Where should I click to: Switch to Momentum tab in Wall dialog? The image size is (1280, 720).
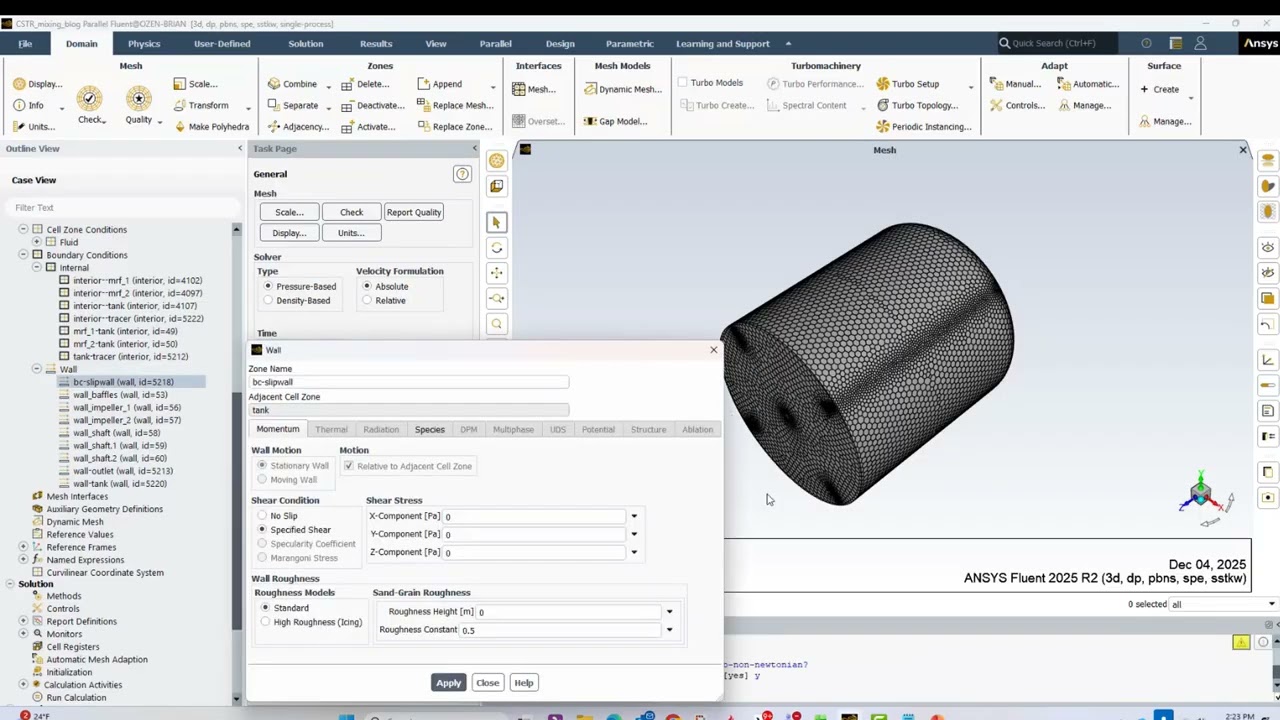(x=277, y=429)
